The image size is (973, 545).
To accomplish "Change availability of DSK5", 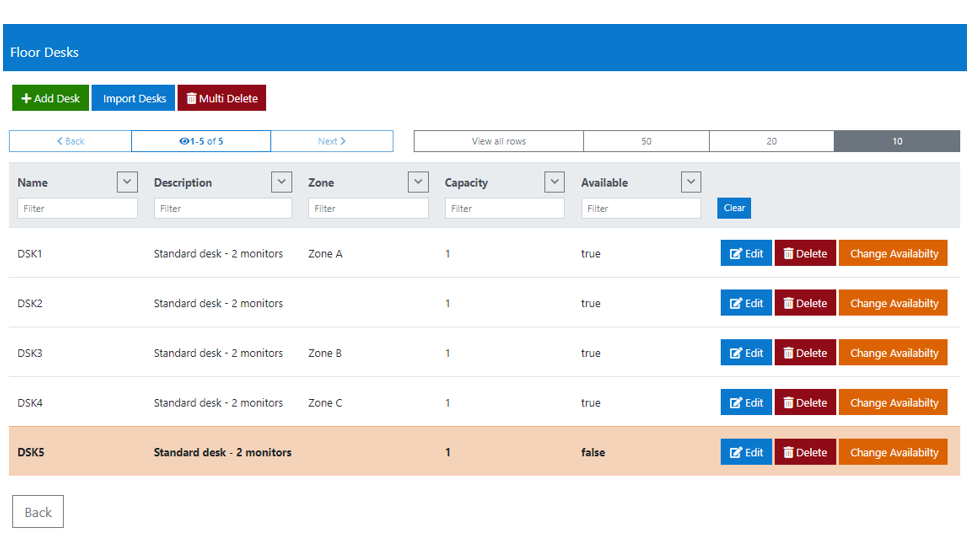I will pos(893,452).
